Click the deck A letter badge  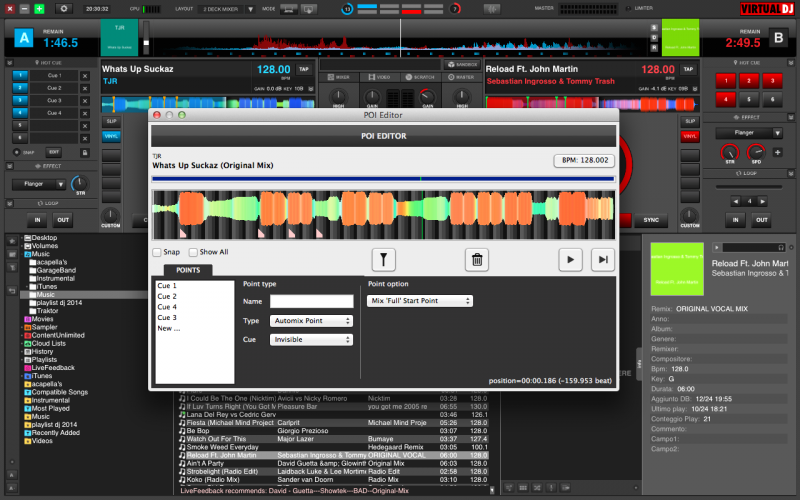(x=23, y=38)
